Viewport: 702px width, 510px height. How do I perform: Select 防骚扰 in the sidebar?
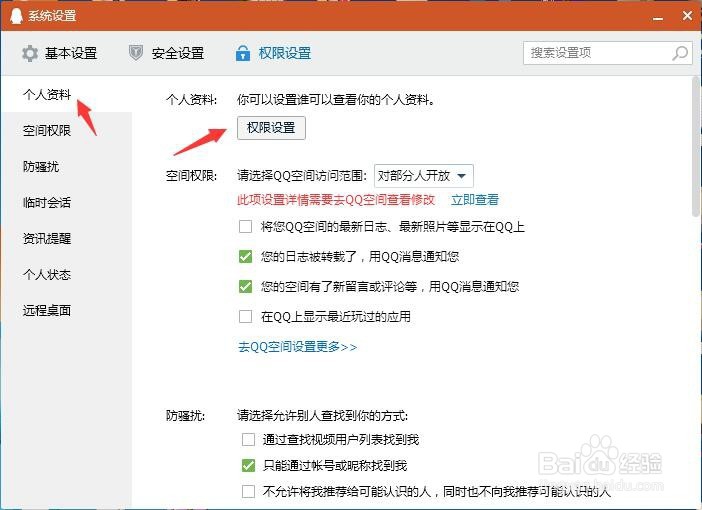(x=41, y=167)
